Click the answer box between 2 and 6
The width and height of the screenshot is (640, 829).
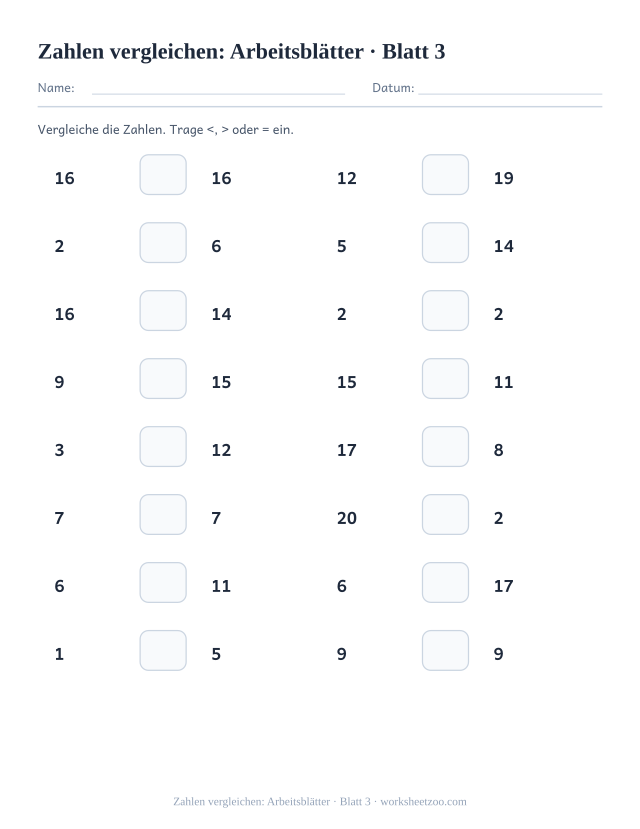[x=163, y=243]
